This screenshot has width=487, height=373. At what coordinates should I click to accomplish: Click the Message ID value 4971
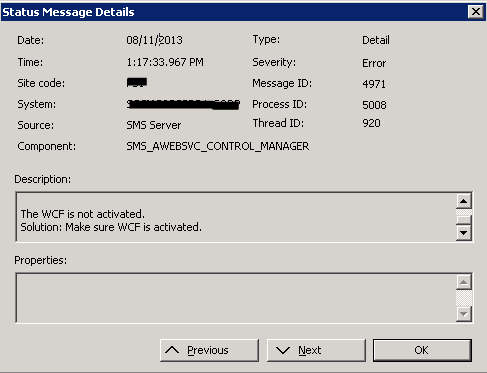point(374,84)
